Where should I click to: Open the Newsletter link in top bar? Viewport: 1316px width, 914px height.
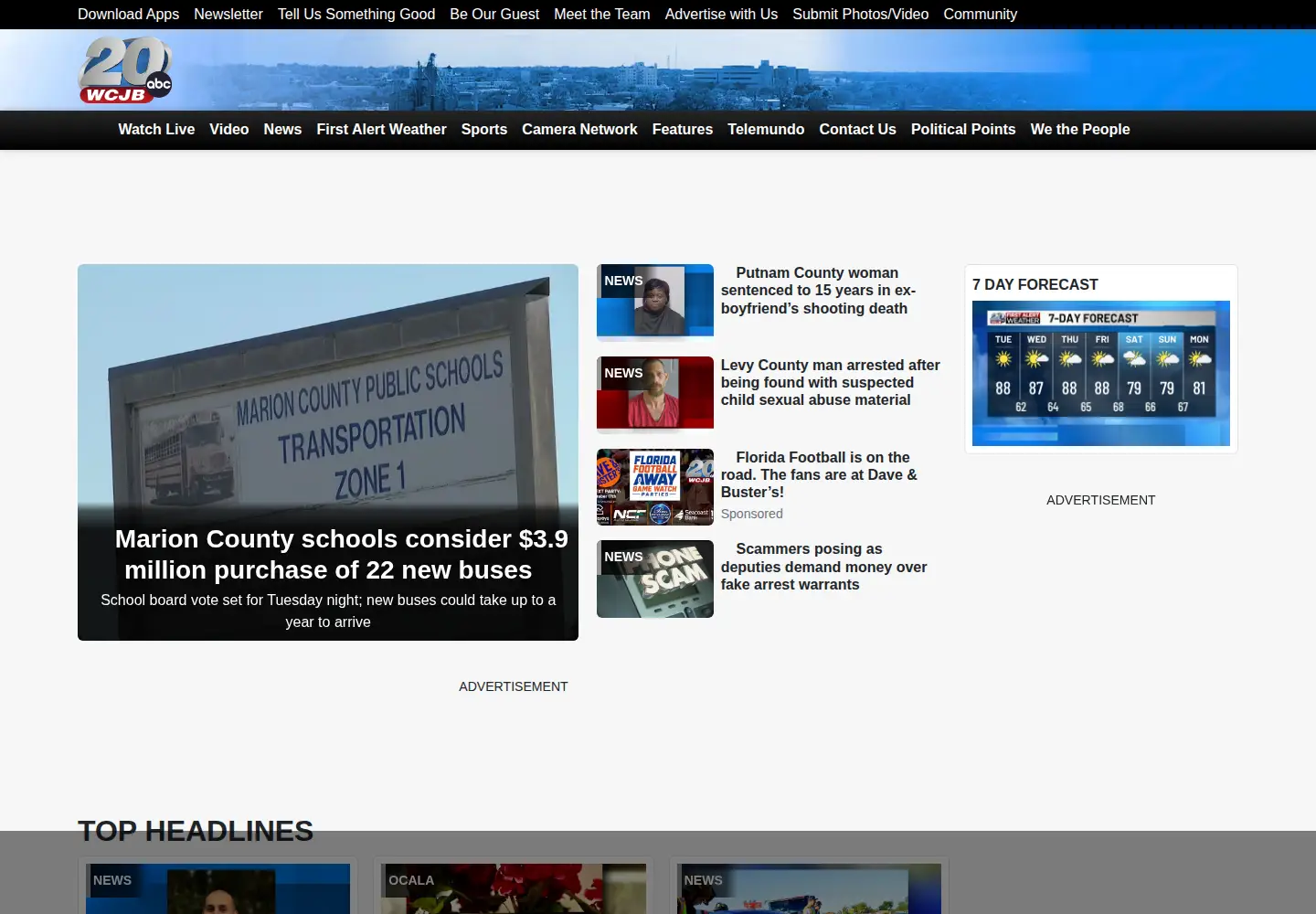(228, 15)
